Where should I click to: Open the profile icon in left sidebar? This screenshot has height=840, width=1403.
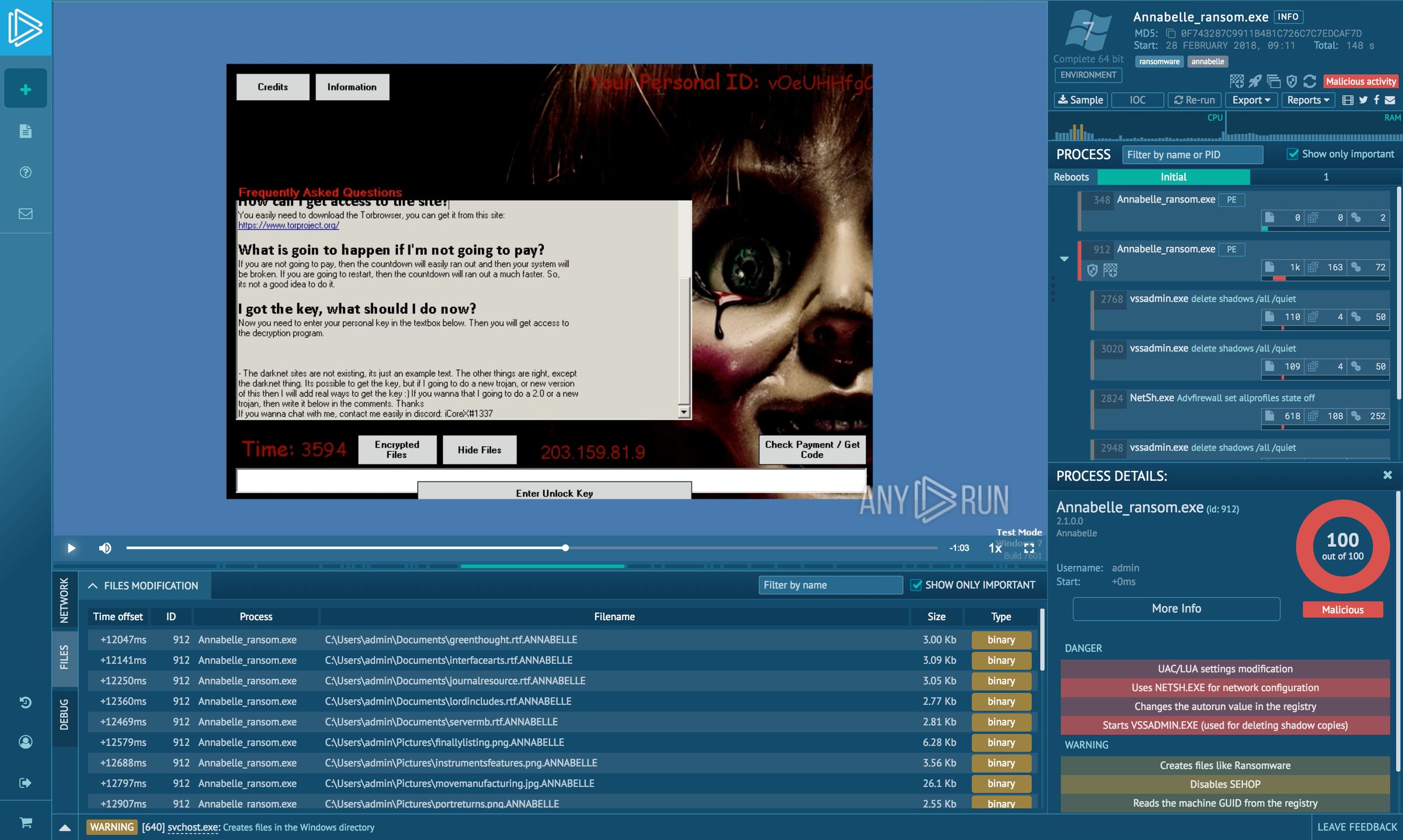(x=26, y=742)
